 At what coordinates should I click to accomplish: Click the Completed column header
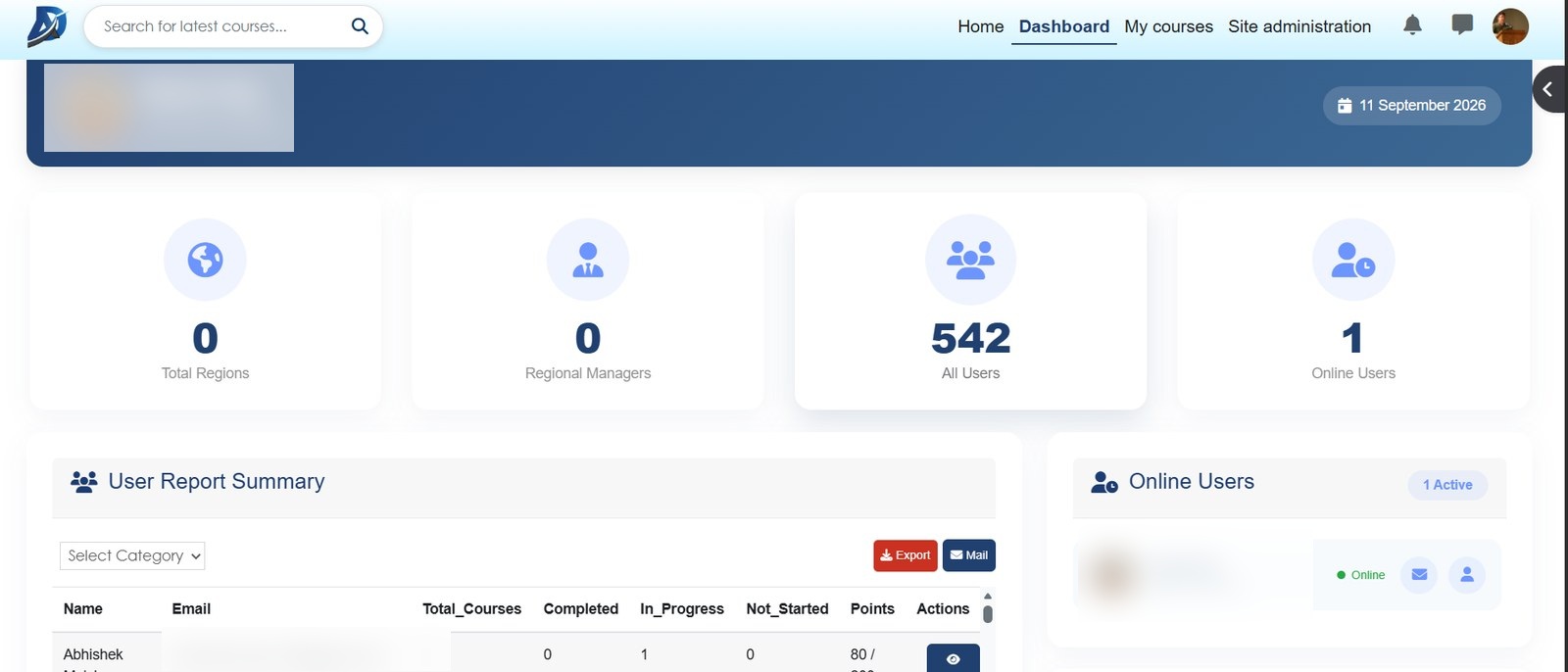pos(581,609)
